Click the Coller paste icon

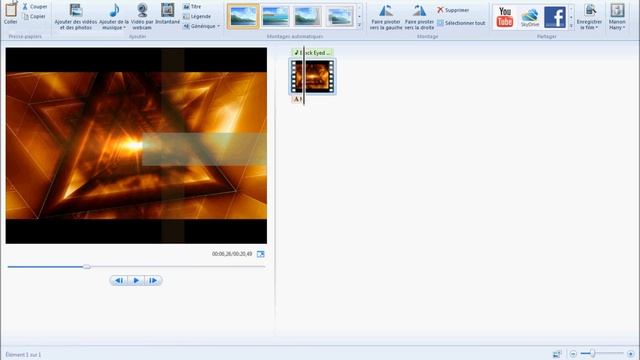point(11,10)
